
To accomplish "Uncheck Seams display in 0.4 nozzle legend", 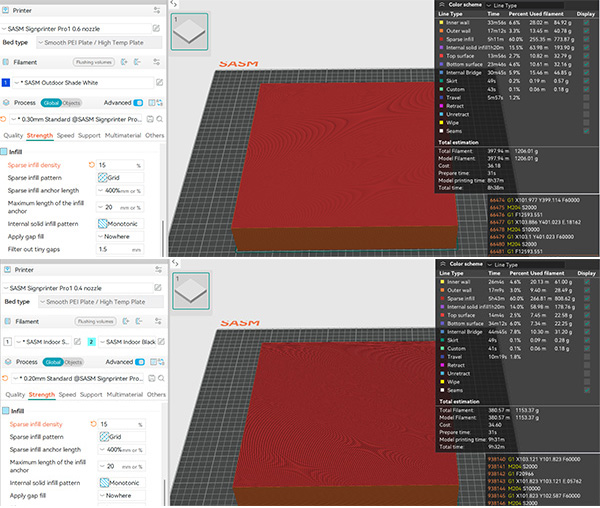I will point(587,390).
